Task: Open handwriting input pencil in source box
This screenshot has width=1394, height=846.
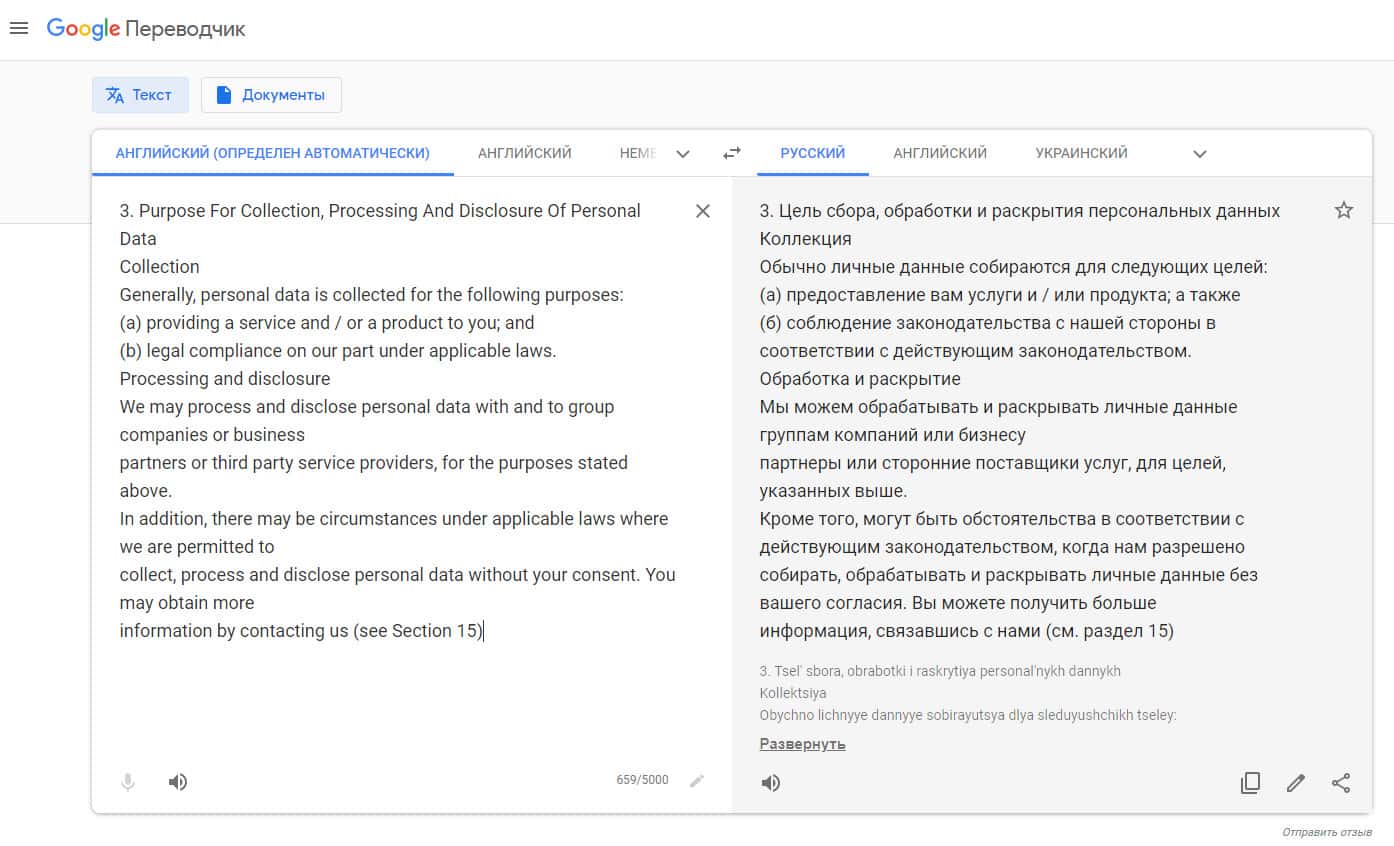Action: 697,781
